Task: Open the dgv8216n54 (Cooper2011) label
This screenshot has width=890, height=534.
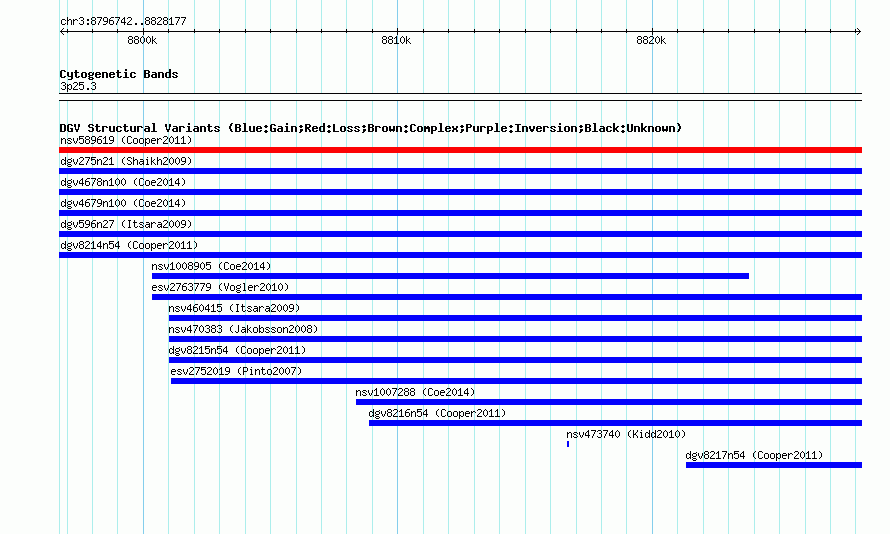Action: 437,413
